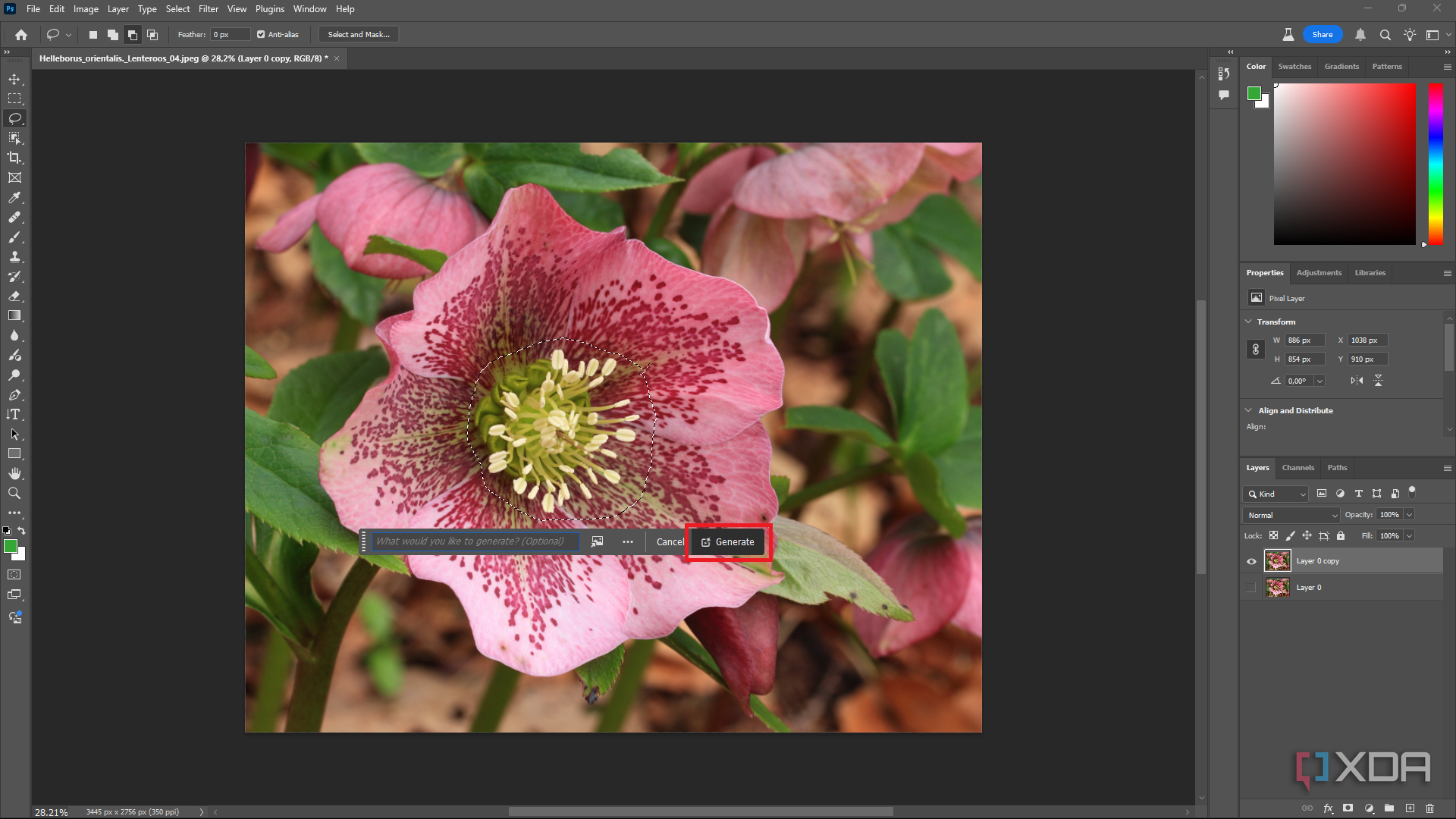Switch to the Channels tab

pos(1298,468)
